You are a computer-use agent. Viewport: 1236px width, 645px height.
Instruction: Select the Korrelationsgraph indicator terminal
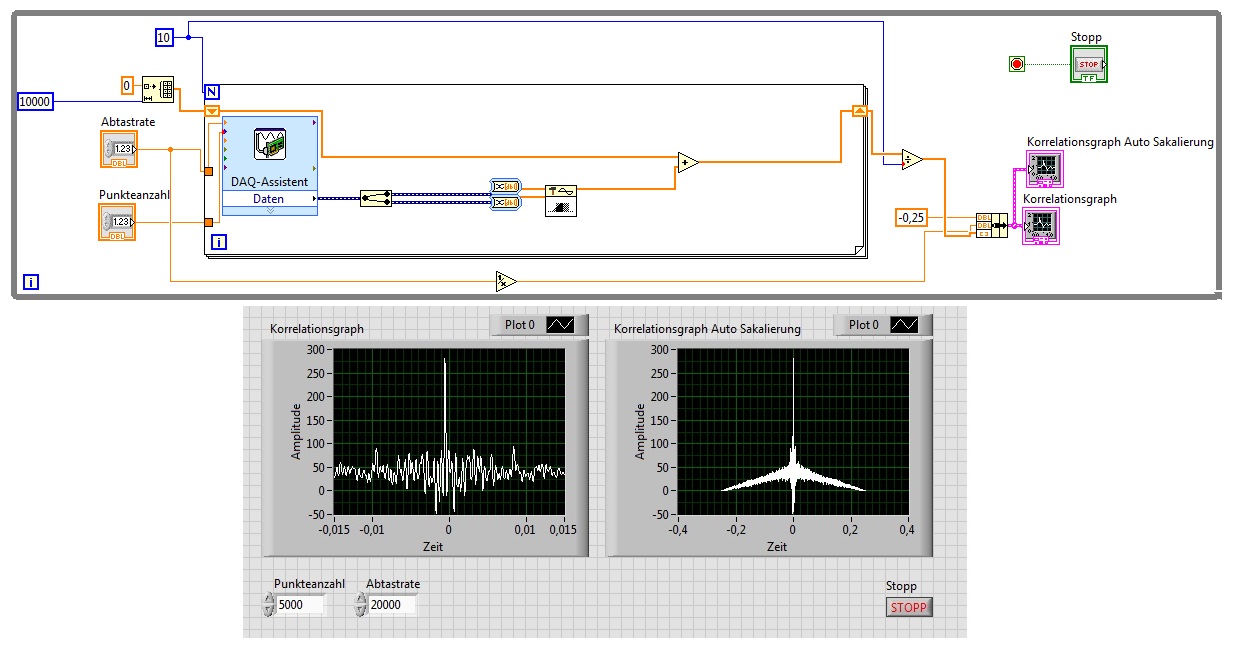[x=1041, y=227]
